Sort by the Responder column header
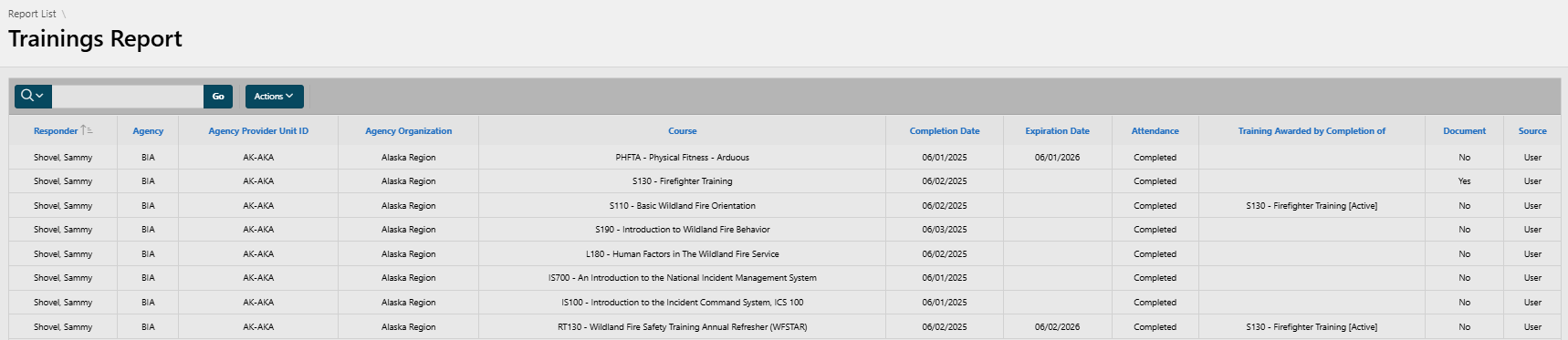 pyautogui.click(x=56, y=131)
